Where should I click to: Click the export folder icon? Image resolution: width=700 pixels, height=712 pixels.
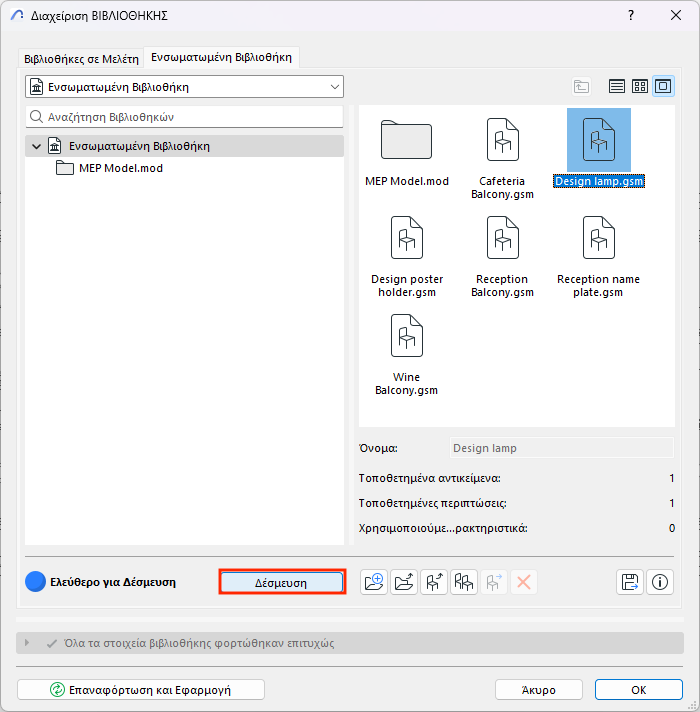pos(404,582)
